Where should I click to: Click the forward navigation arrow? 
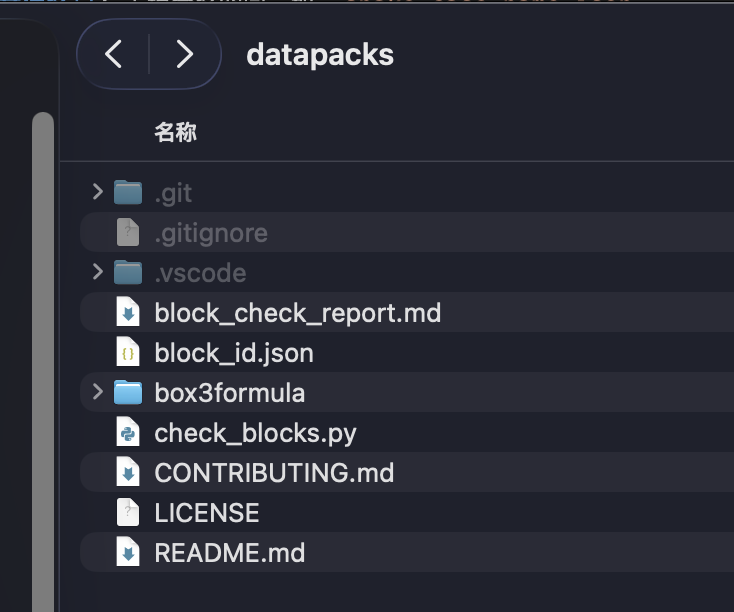(184, 54)
